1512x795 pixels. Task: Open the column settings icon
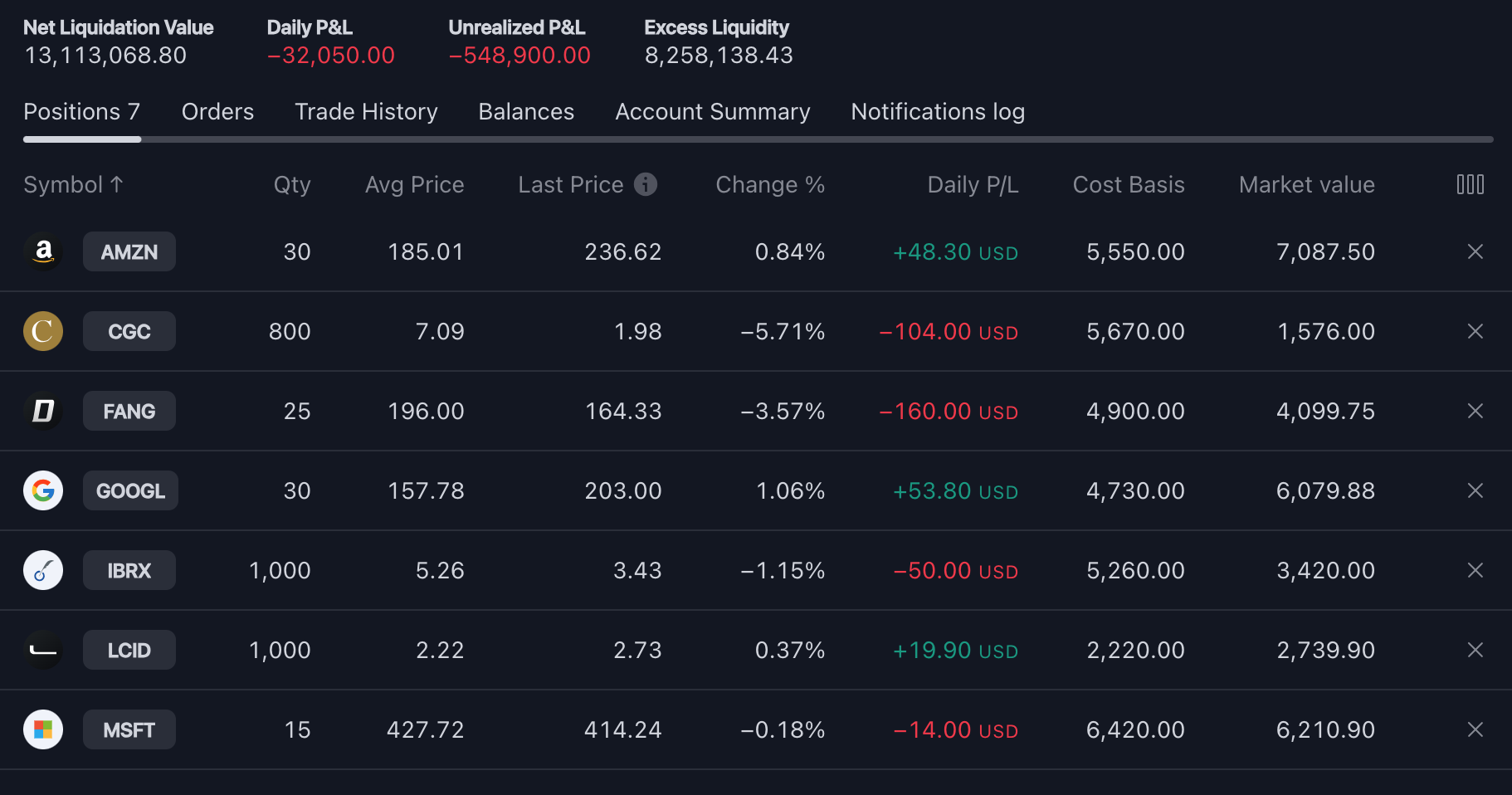[1470, 184]
